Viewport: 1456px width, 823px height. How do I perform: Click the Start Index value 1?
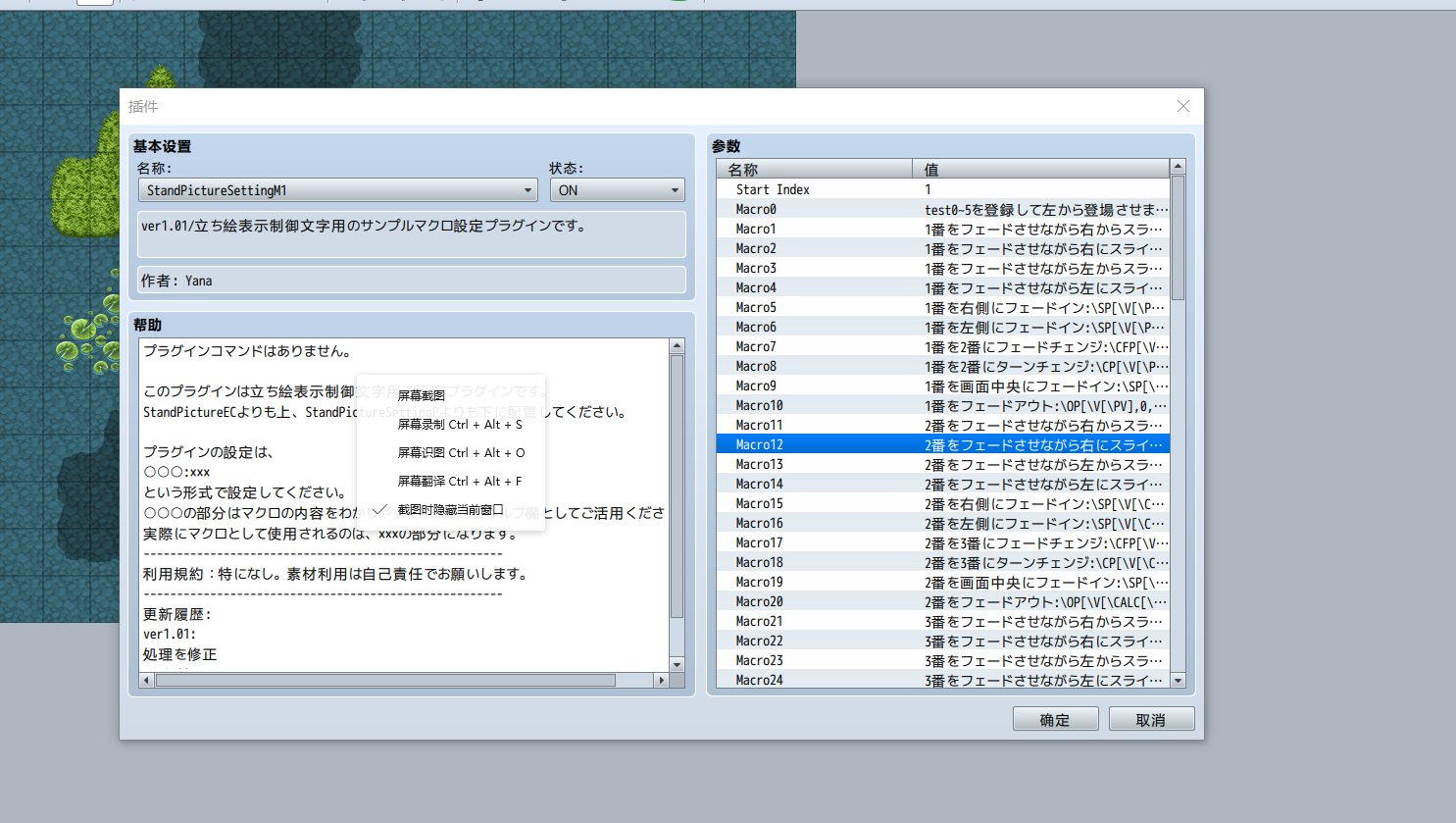tap(928, 189)
